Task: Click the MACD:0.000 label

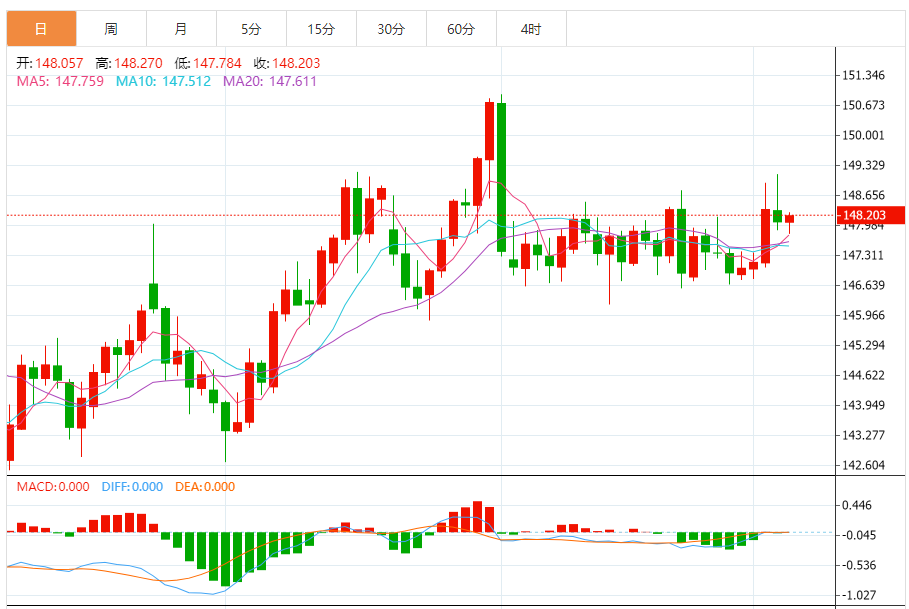Action: click(53, 487)
